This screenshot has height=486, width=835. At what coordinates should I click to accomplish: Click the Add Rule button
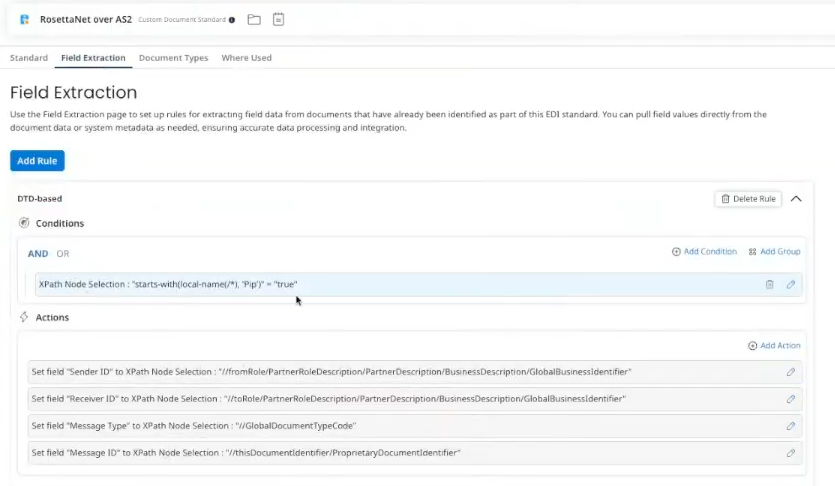coord(37,161)
